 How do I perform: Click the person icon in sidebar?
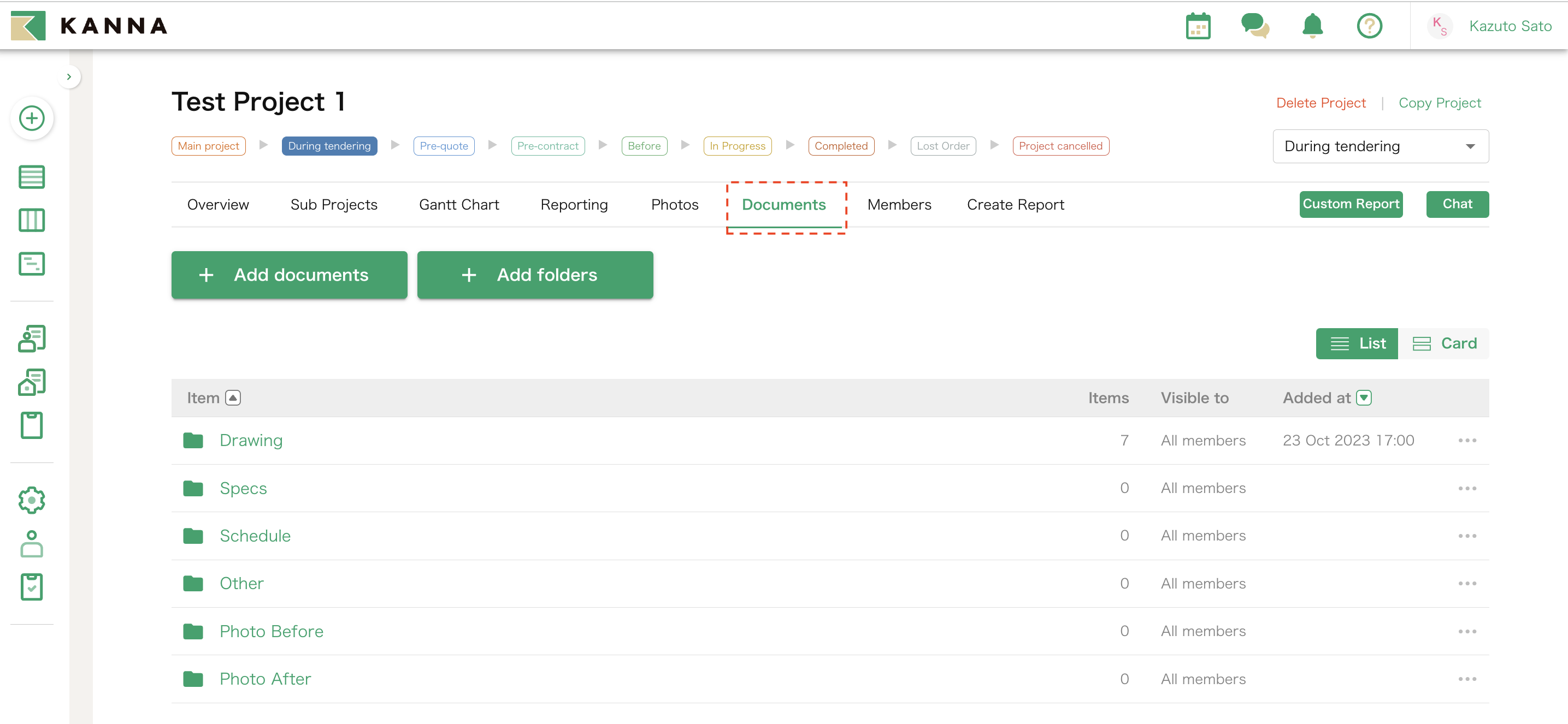(x=32, y=543)
